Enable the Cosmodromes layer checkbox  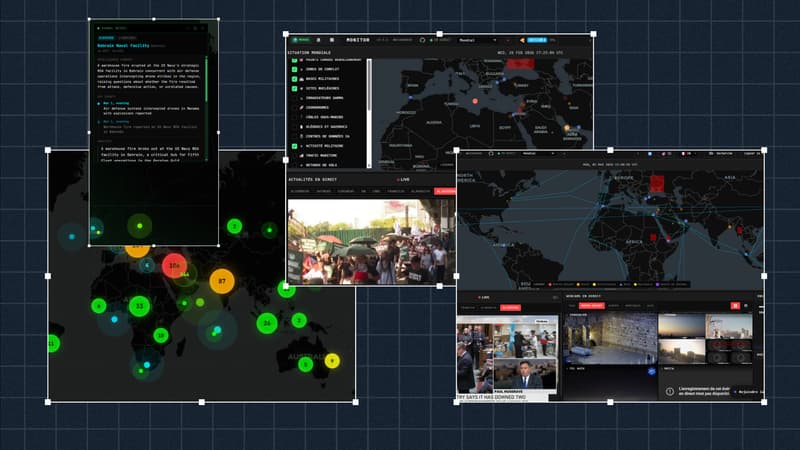[294, 108]
